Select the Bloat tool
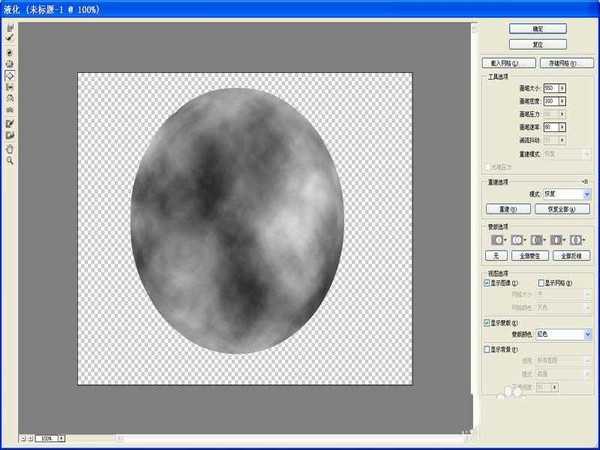Viewport: 600px width, 450px height. [x=10, y=75]
